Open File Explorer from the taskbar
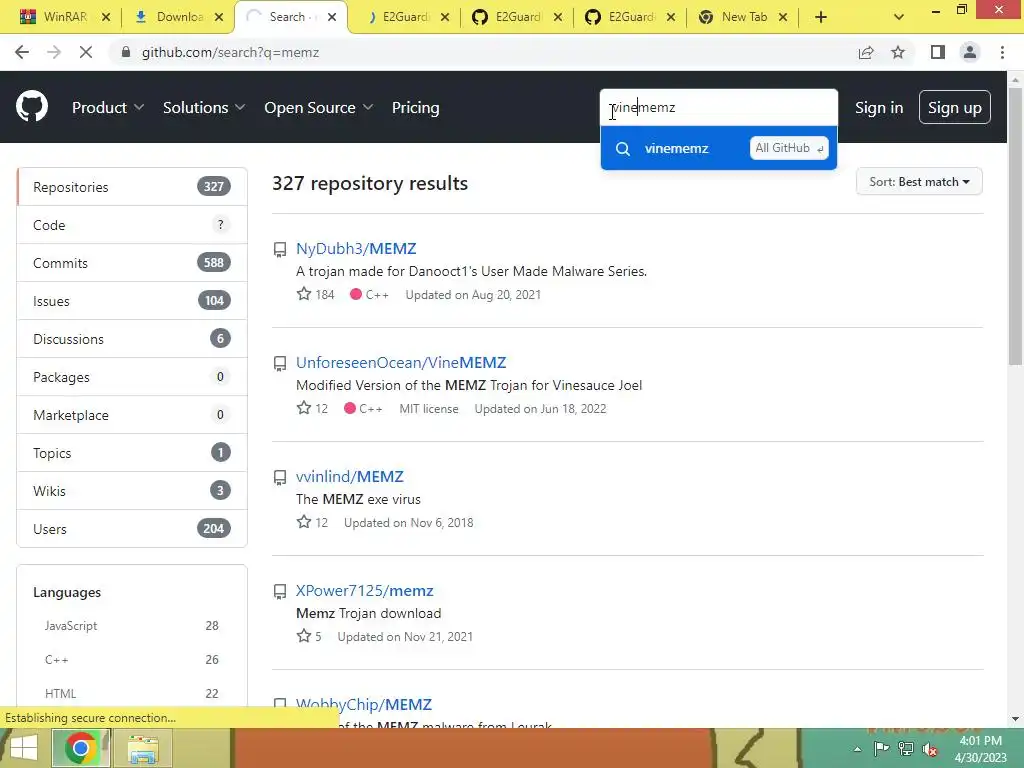This screenshot has width=1024, height=768. 143,748
